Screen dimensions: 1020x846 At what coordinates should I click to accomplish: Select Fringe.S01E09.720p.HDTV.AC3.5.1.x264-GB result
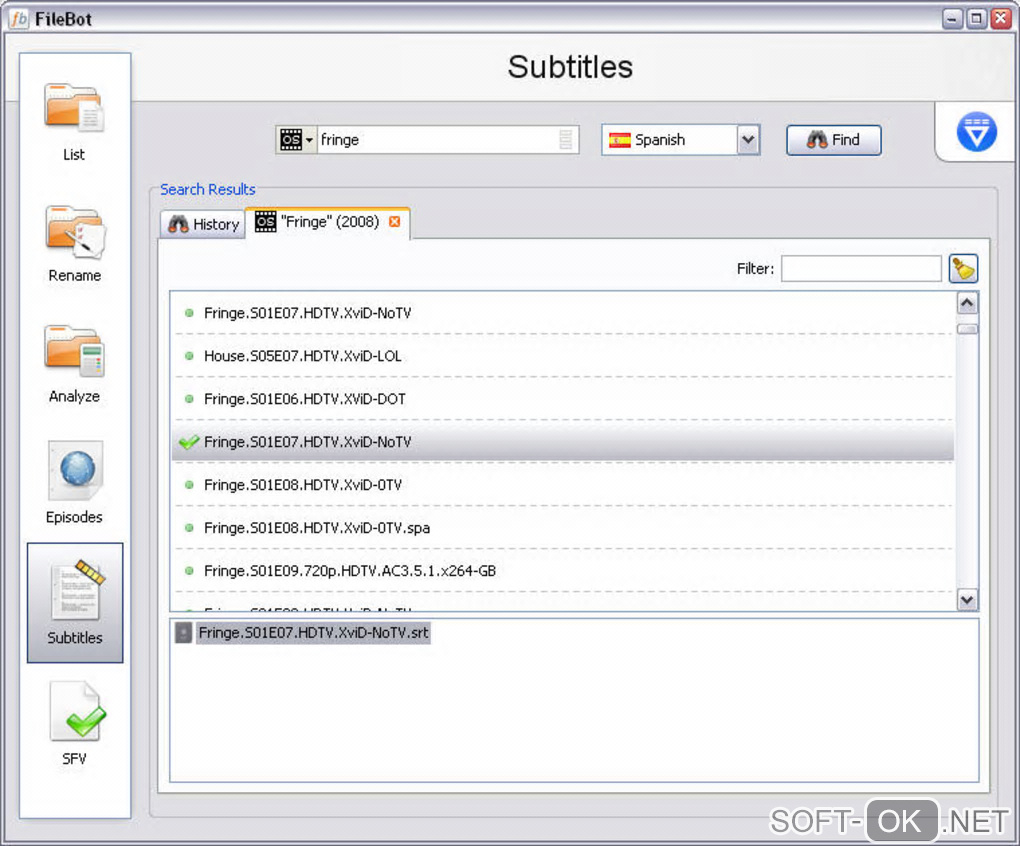pos(563,571)
